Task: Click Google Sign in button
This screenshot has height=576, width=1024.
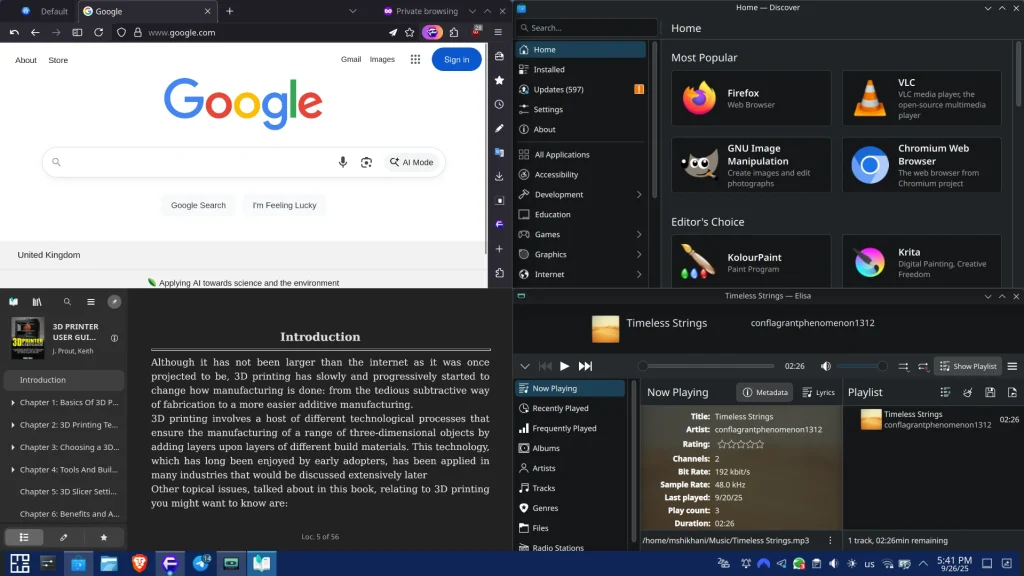Action: click(456, 59)
